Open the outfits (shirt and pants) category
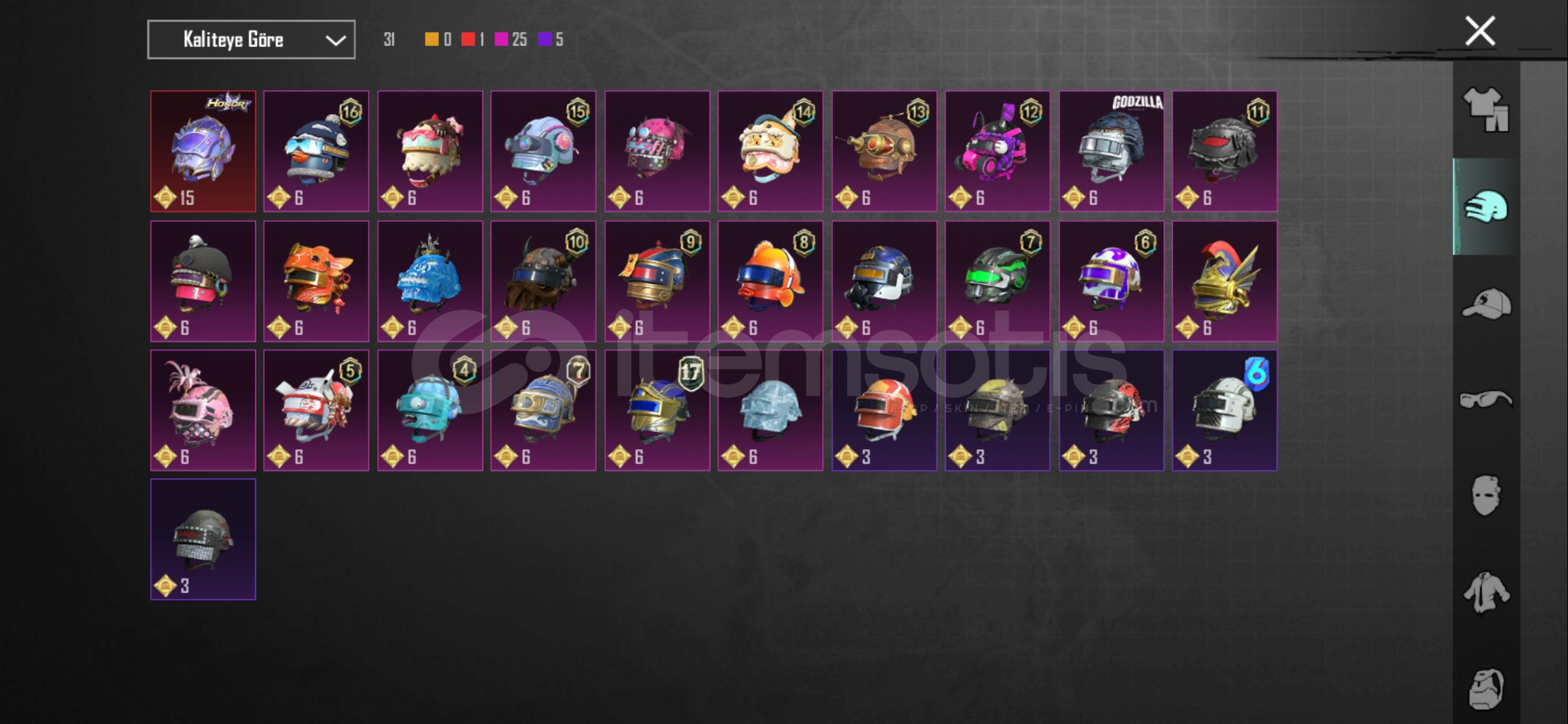 pyautogui.click(x=1486, y=110)
